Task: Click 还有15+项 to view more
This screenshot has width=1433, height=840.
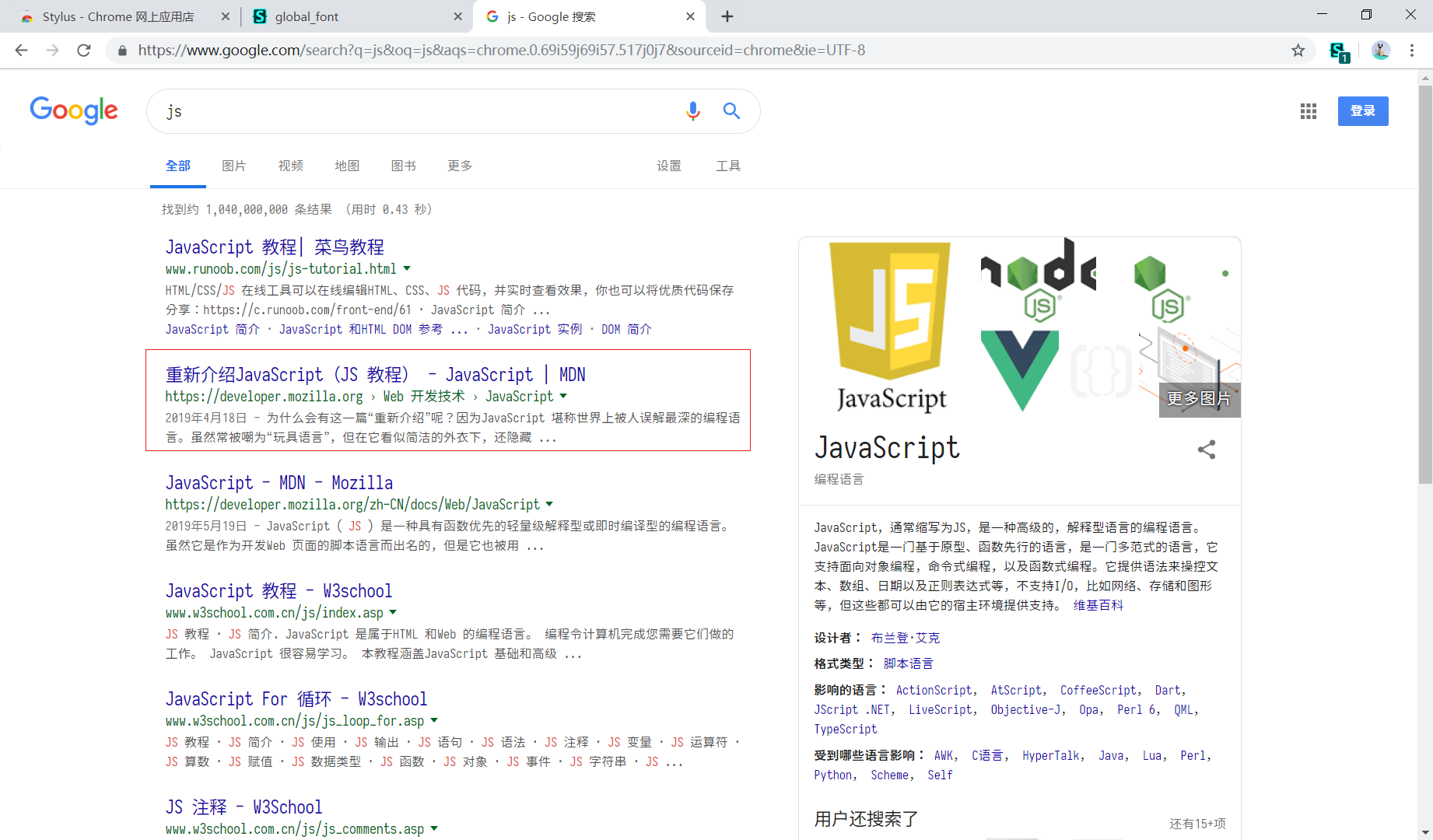Action: point(1197,824)
